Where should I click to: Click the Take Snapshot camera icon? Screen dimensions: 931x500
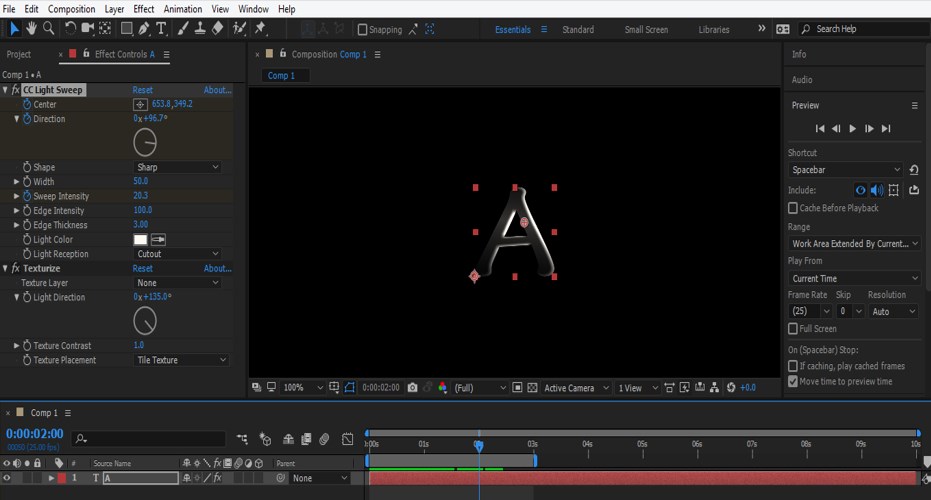(x=412, y=388)
